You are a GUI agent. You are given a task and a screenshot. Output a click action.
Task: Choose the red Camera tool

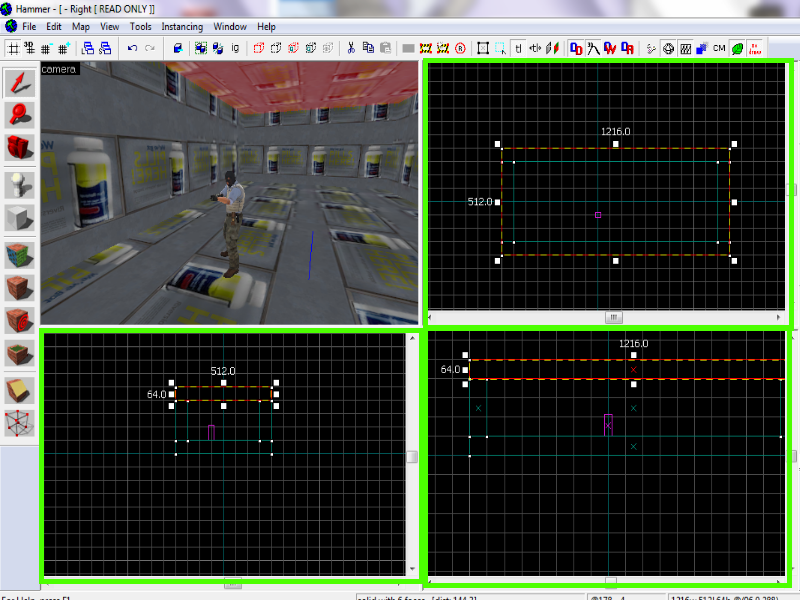coord(19,147)
